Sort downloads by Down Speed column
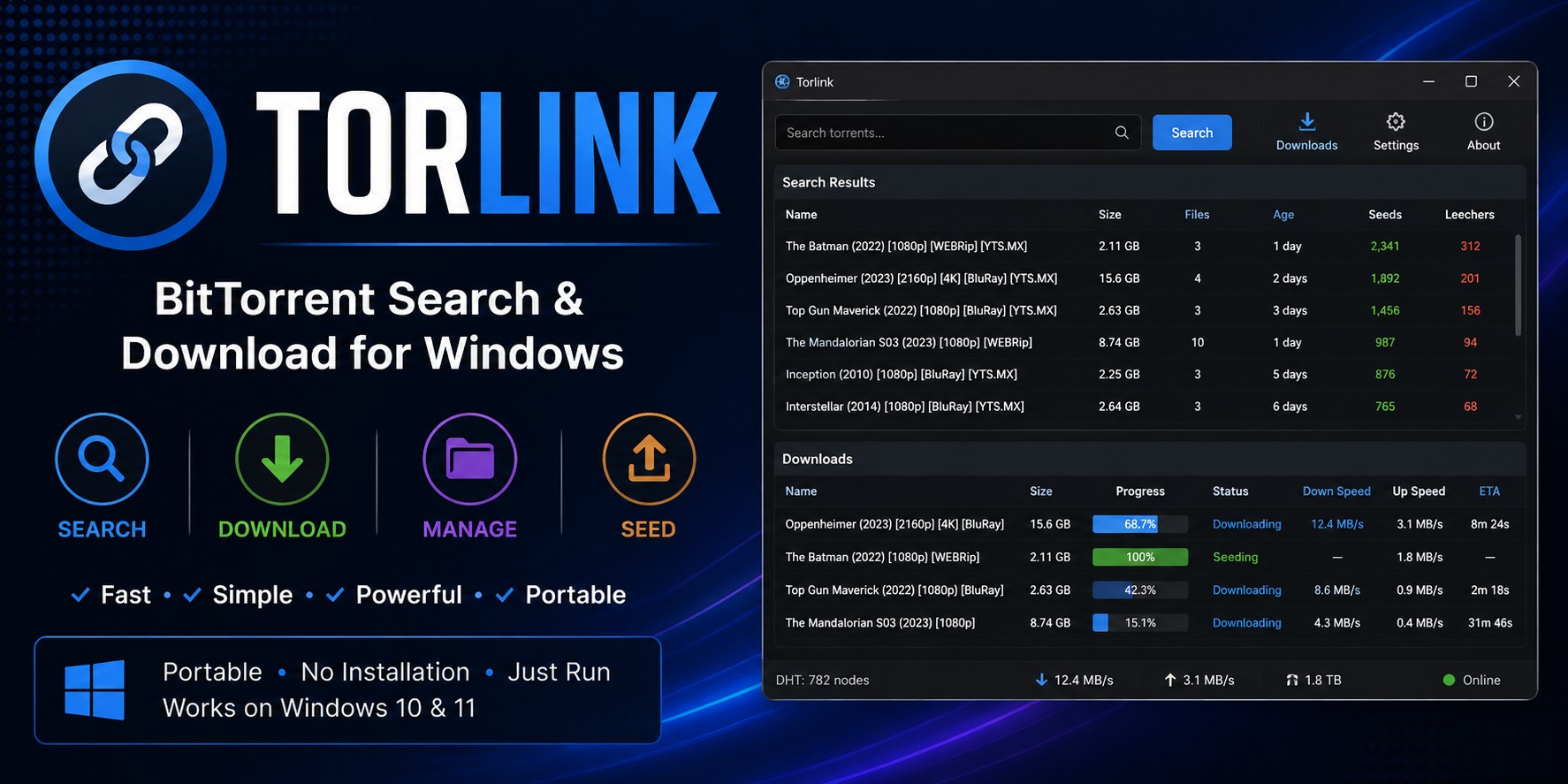 pos(1336,491)
